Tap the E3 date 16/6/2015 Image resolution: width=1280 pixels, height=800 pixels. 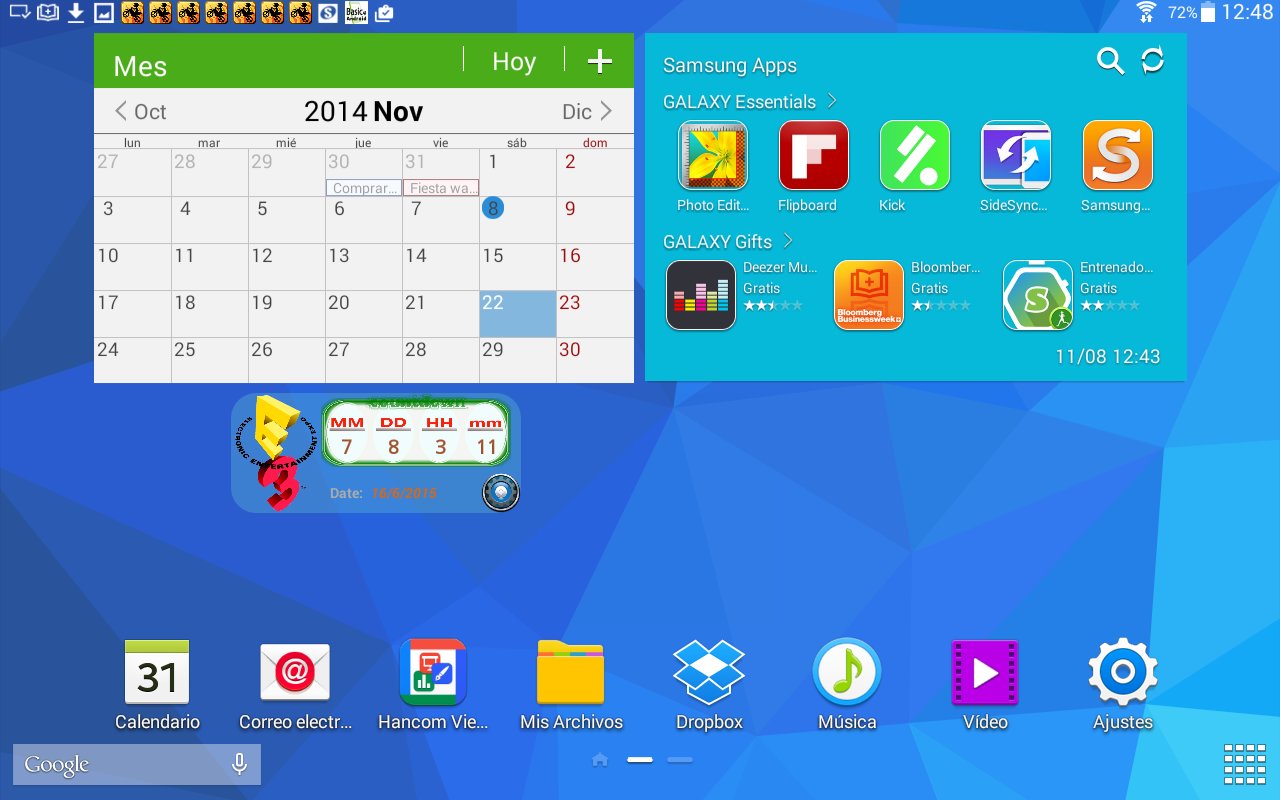coord(404,493)
